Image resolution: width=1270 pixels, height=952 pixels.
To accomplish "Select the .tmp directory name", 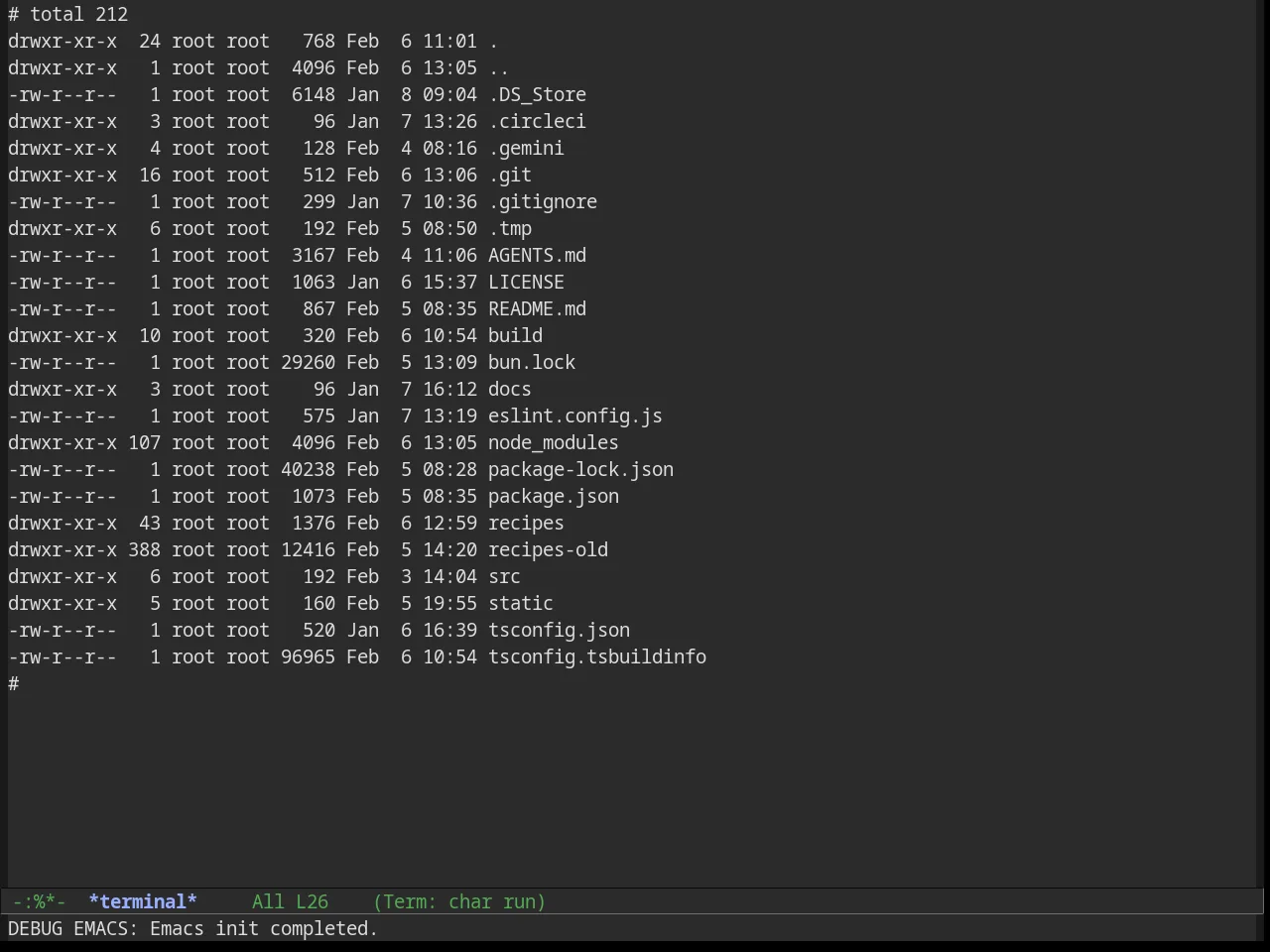I will 510,228.
